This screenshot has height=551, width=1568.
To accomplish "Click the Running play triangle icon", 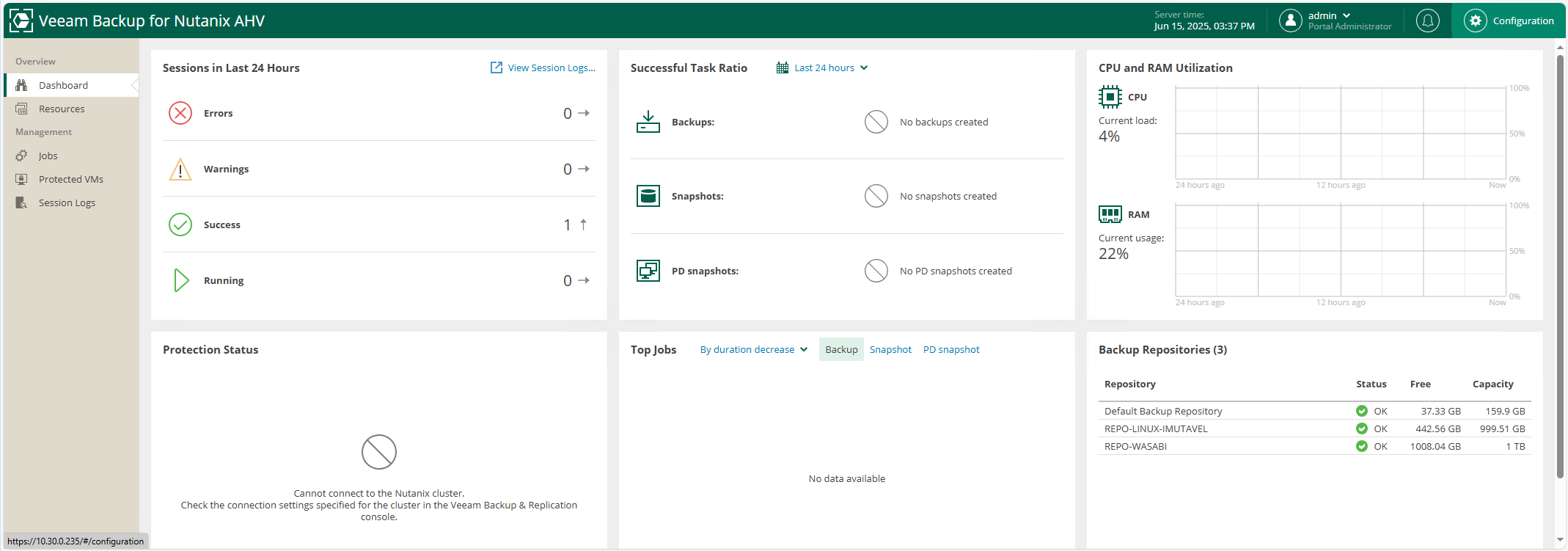I will (x=181, y=280).
